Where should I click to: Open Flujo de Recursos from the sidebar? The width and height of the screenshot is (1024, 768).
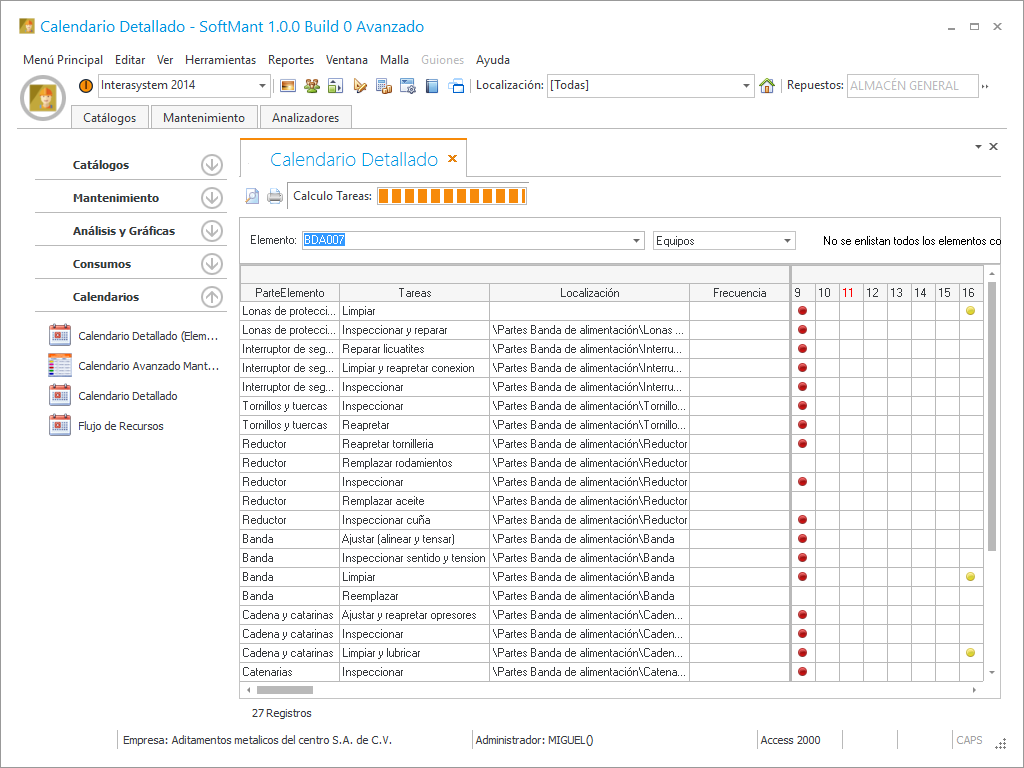point(120,426)
